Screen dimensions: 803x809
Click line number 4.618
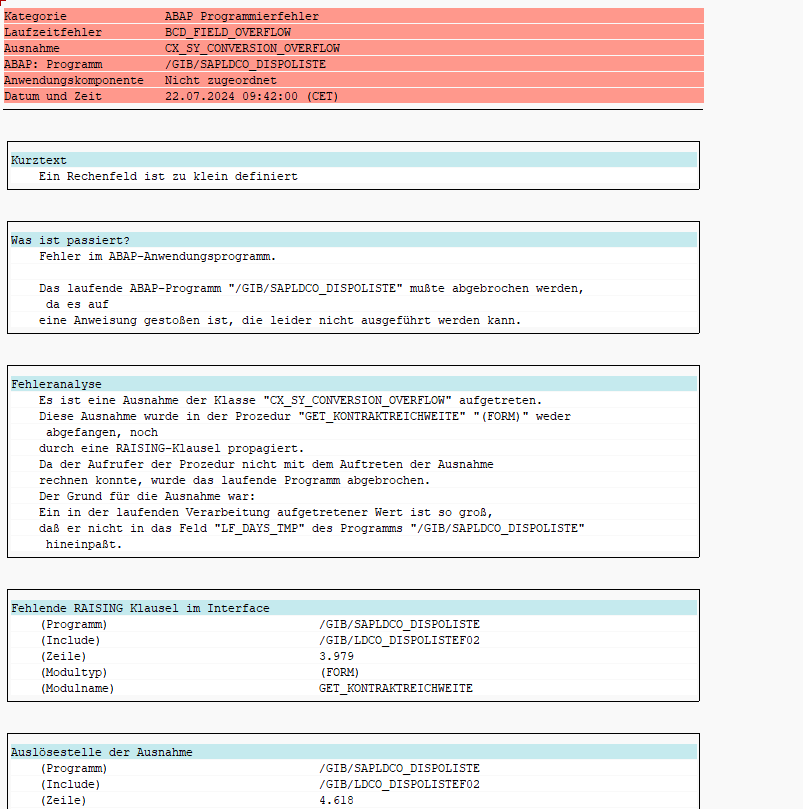pyautogui.click(x=336, y=800)
